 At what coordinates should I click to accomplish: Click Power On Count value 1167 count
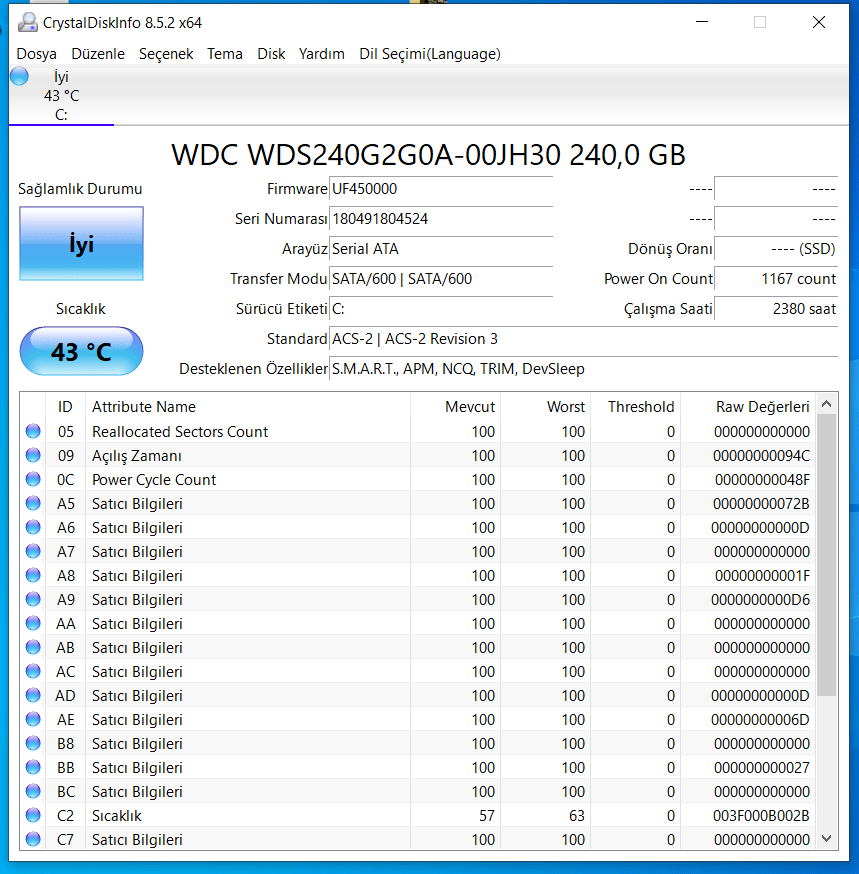coord(776,279)
